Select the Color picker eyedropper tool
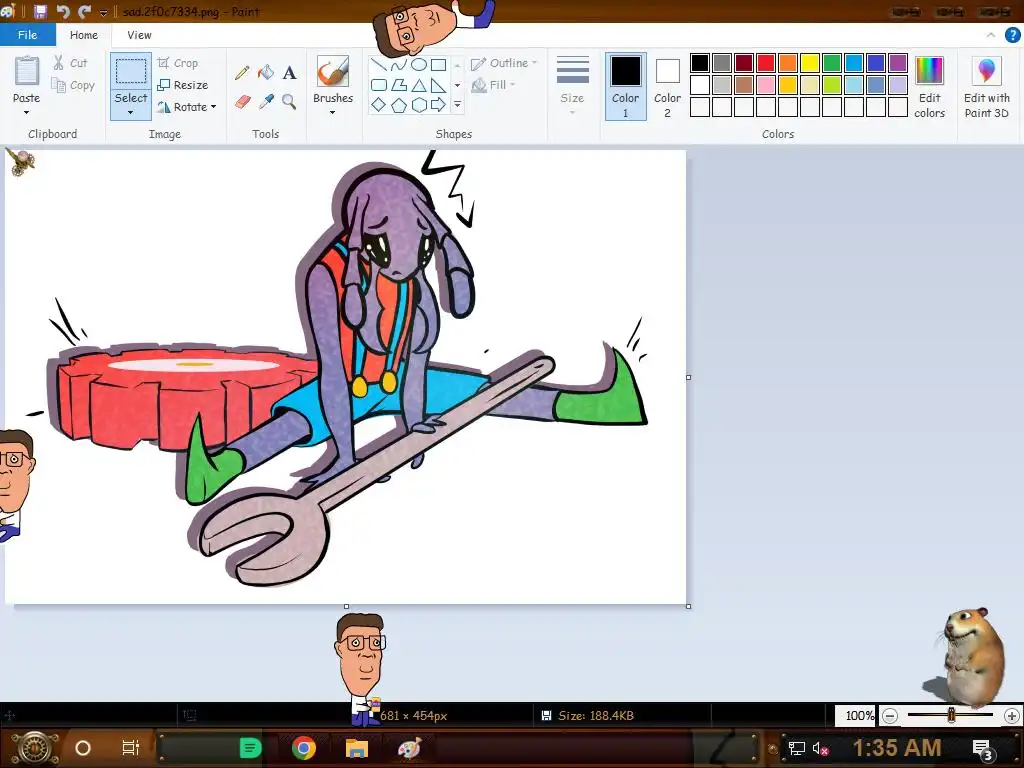The image size is (1024, 768). [266, 102]
